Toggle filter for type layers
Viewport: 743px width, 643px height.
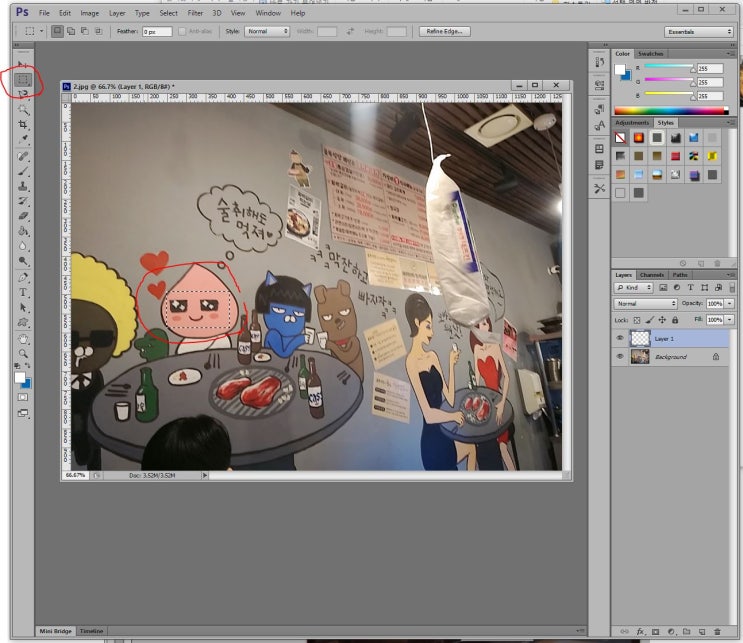tap(690, 288)
